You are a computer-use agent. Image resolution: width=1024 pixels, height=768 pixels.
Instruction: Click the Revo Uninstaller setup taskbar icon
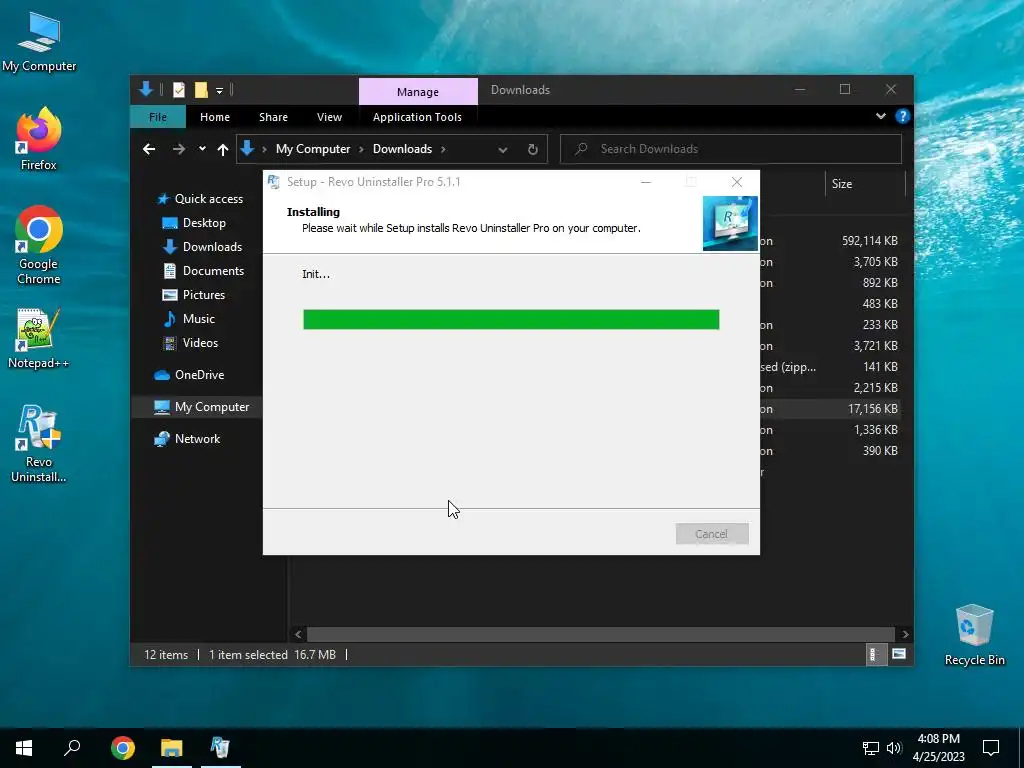click(x=221, y=748)
